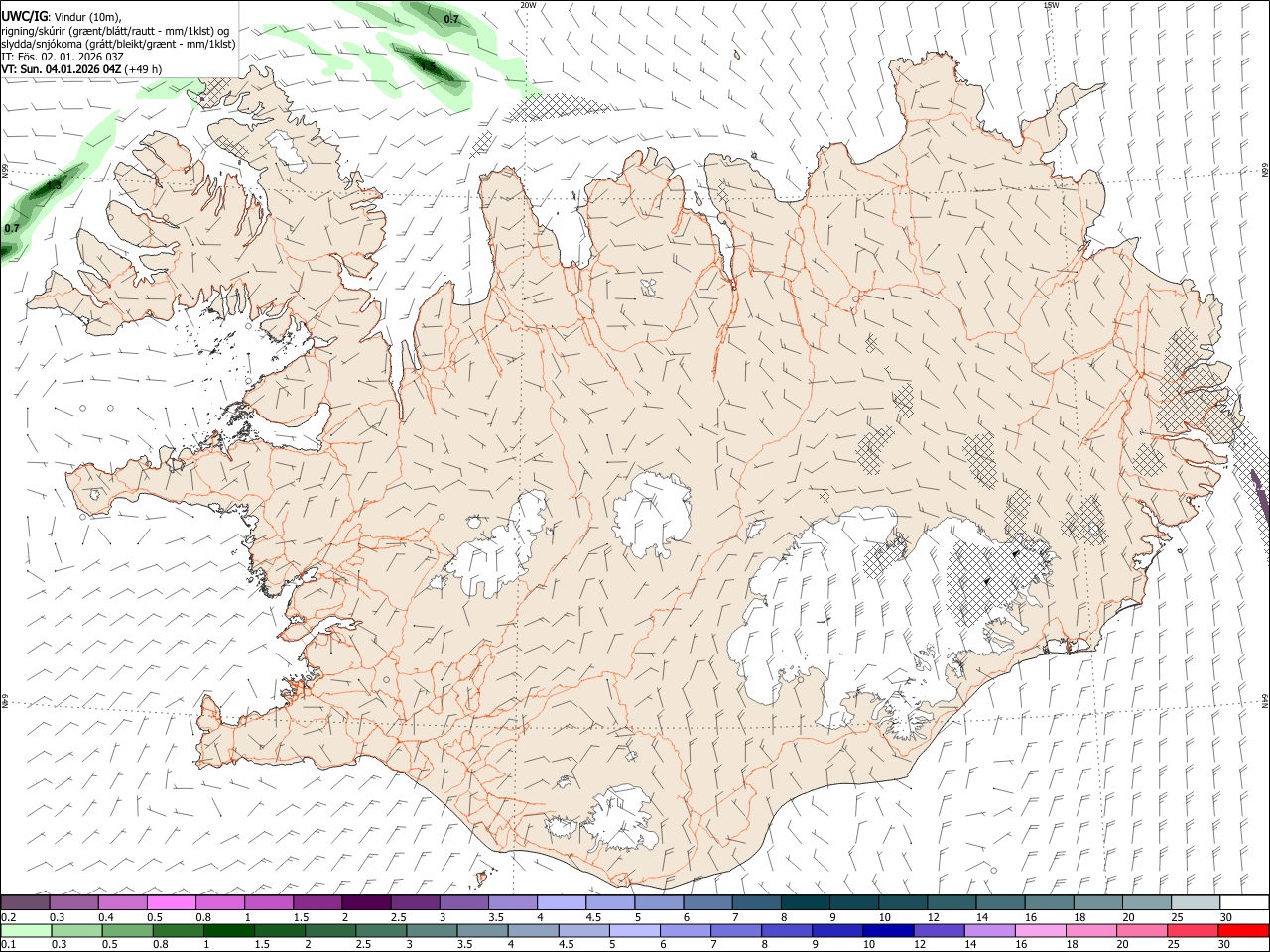Click the 15W longitude label at top
The width and height of the screenshot is (1270, 952).
(1051, 5)
